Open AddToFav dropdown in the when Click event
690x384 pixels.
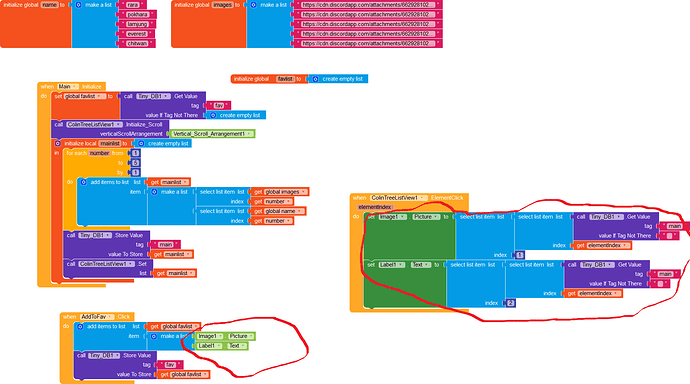[110, 317]
